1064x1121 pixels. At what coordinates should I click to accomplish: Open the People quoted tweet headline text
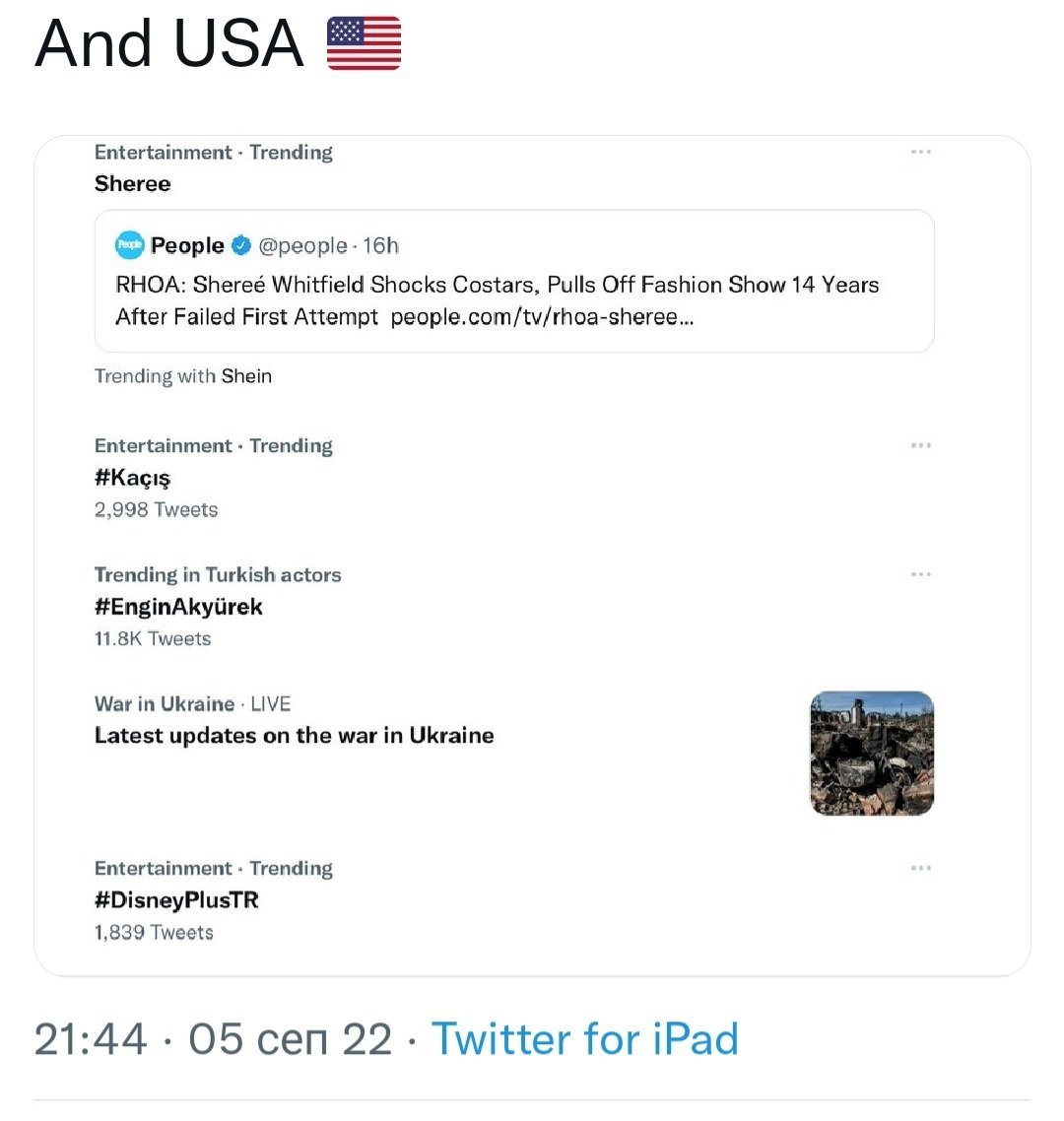point(497,286)
